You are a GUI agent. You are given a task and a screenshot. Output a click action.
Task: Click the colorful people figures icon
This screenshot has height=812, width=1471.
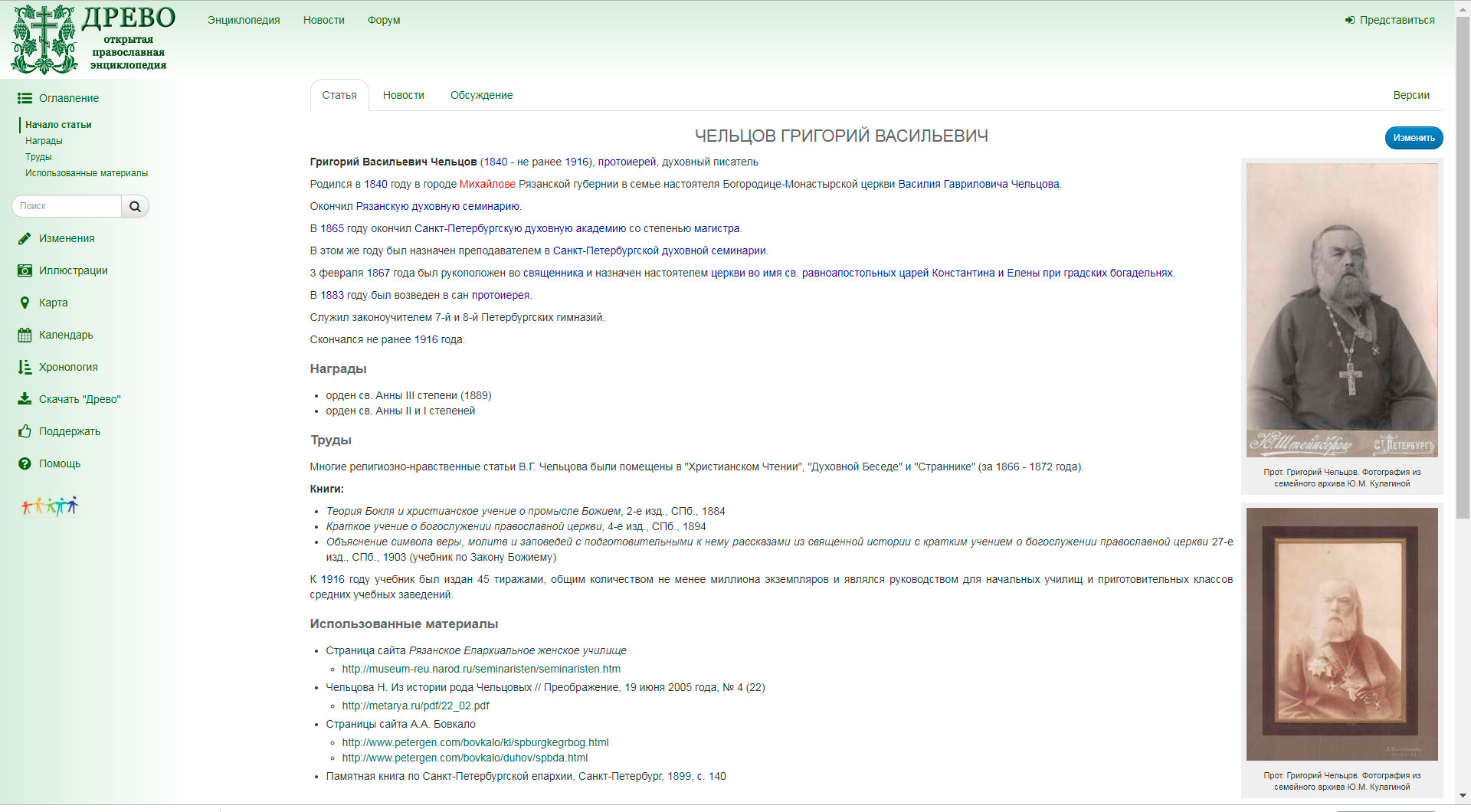pyautogui.click(x=50, y=506)
